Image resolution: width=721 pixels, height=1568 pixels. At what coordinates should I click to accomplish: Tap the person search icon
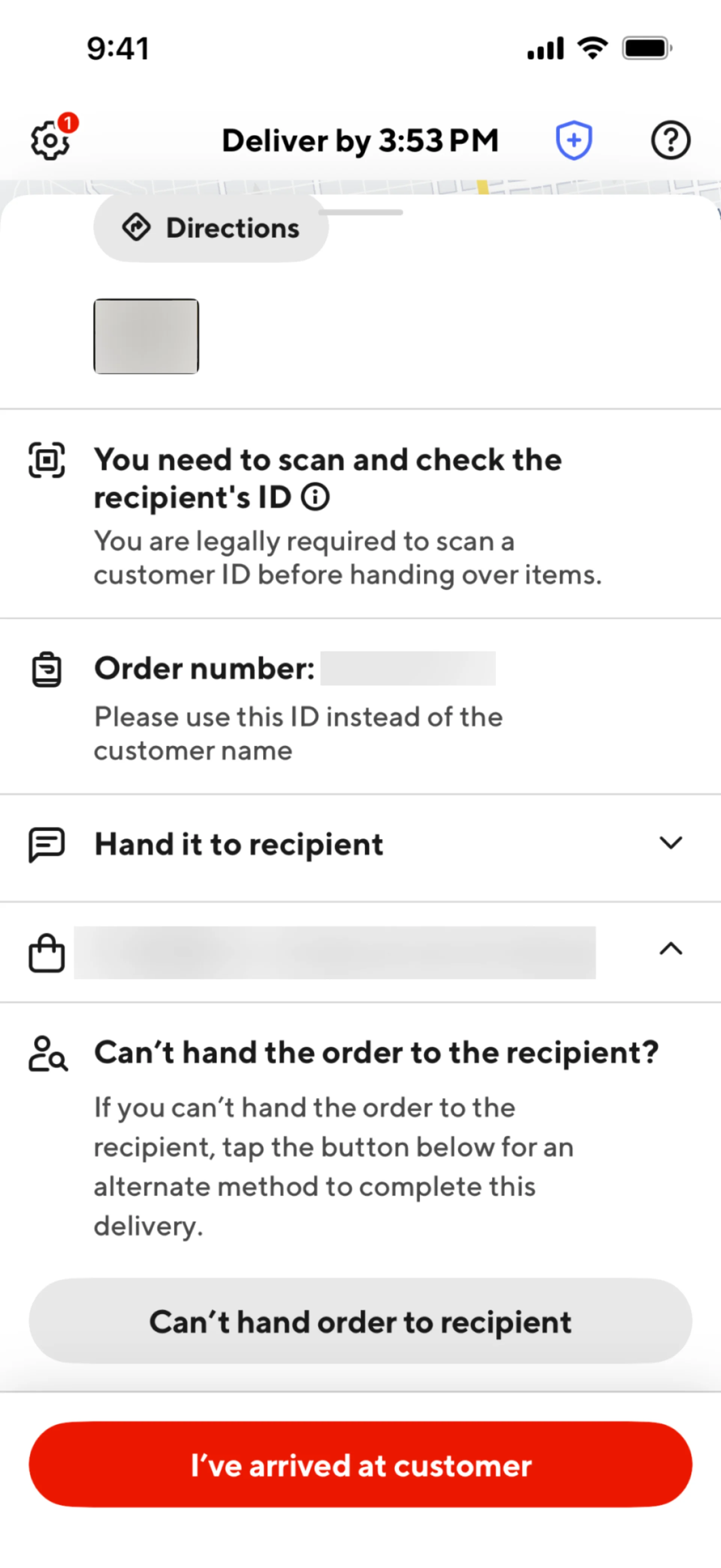pos(48,1054)
